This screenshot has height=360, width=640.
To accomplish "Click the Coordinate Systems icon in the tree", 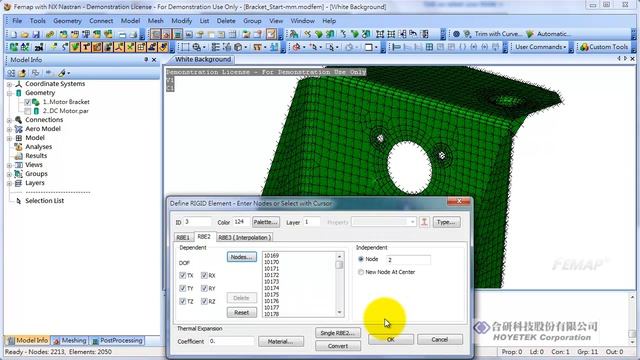I will [x=18, y=84].
